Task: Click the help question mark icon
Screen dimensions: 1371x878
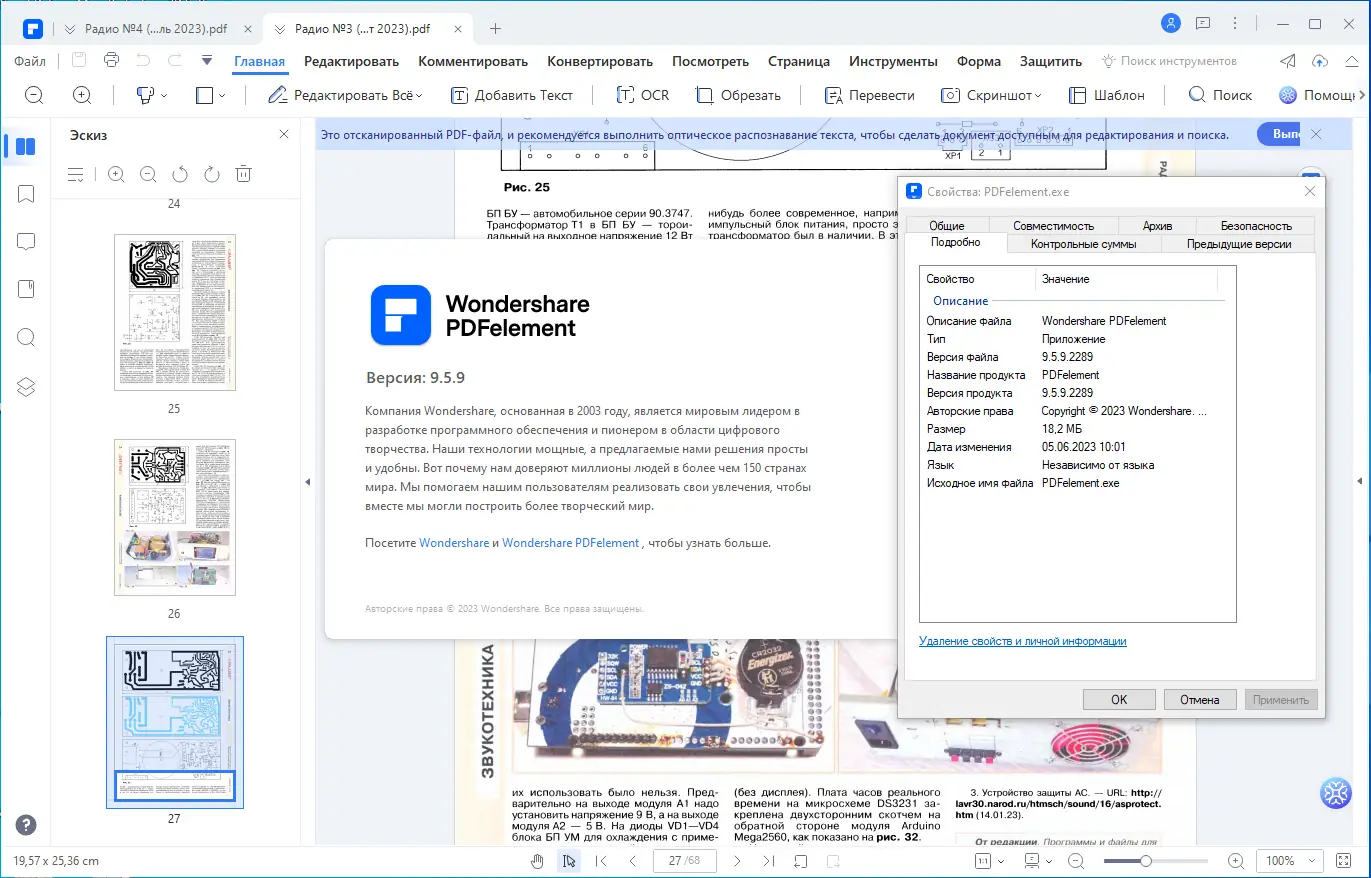Action: 26,825
